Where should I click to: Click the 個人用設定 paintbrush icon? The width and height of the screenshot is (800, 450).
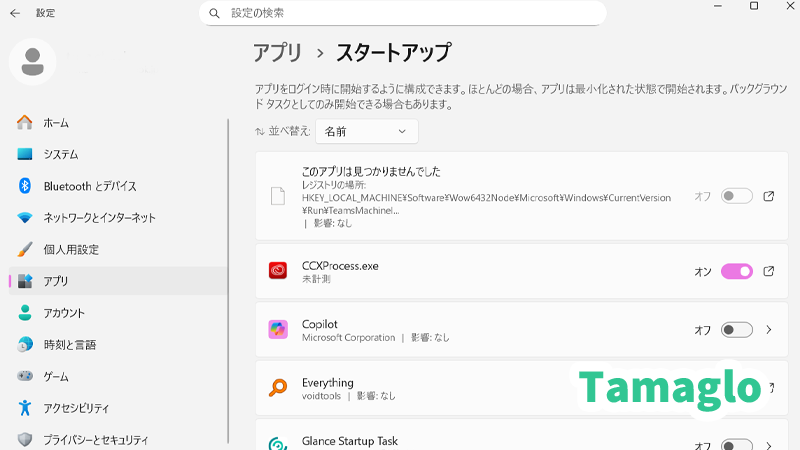tap(24, 249)
